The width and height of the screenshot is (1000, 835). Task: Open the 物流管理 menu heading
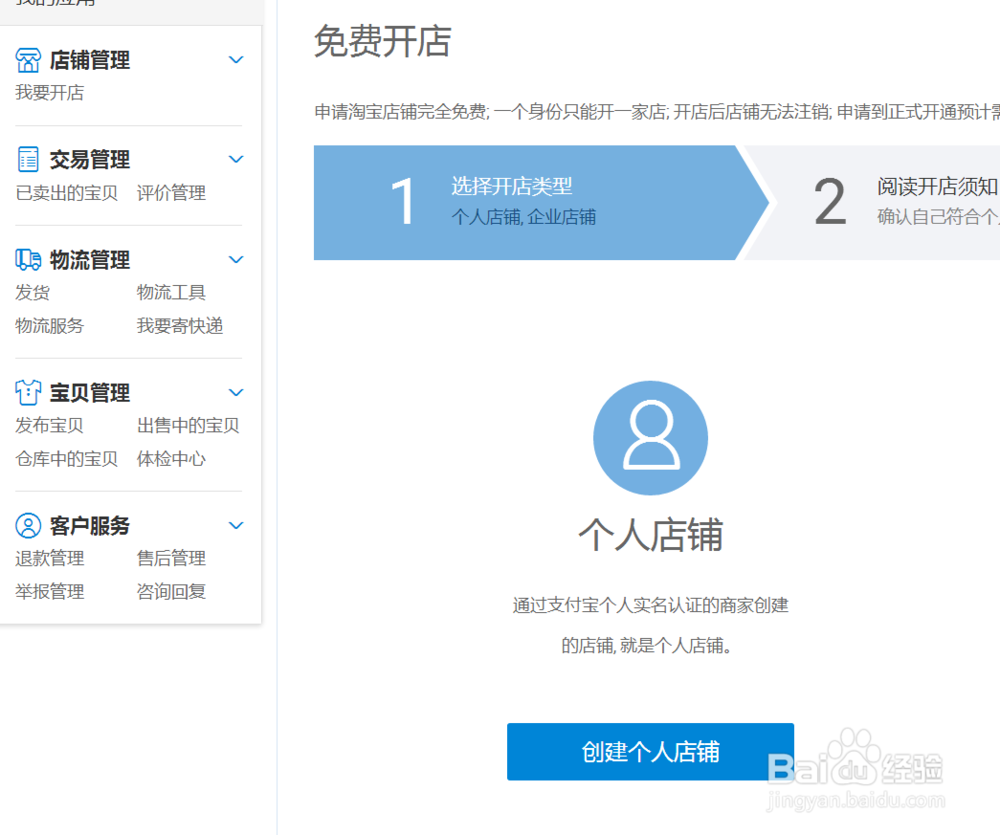point(90,260)
